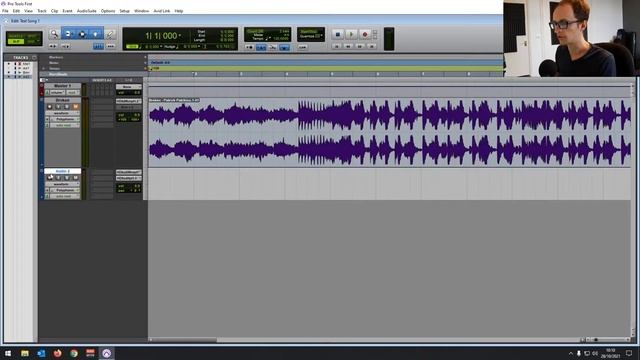The width and height of the screenshot is (640, 360).
Task: Toggle input monitoring on the Drokod track
Action: click(58, 107)
